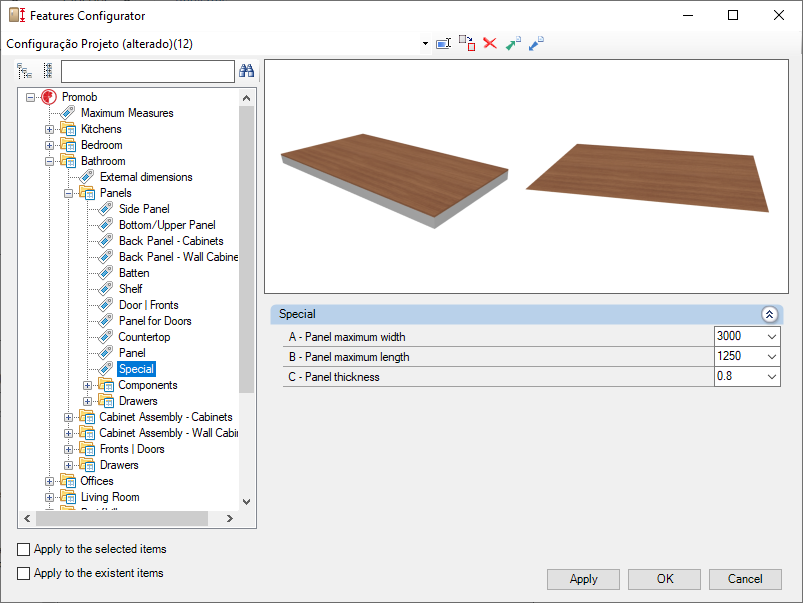Open Panel maximum length dropdown
809x613 pixels.
click(x=771, y=357)
